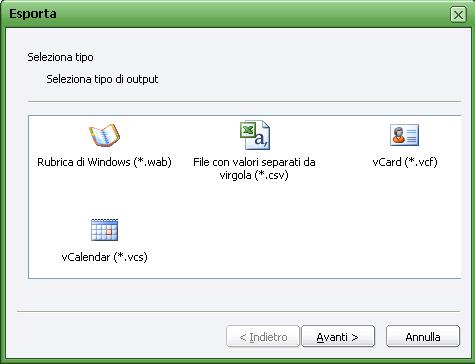Select the Windows address book icon
The image size is (475, 364).
(x=104, y=135)
